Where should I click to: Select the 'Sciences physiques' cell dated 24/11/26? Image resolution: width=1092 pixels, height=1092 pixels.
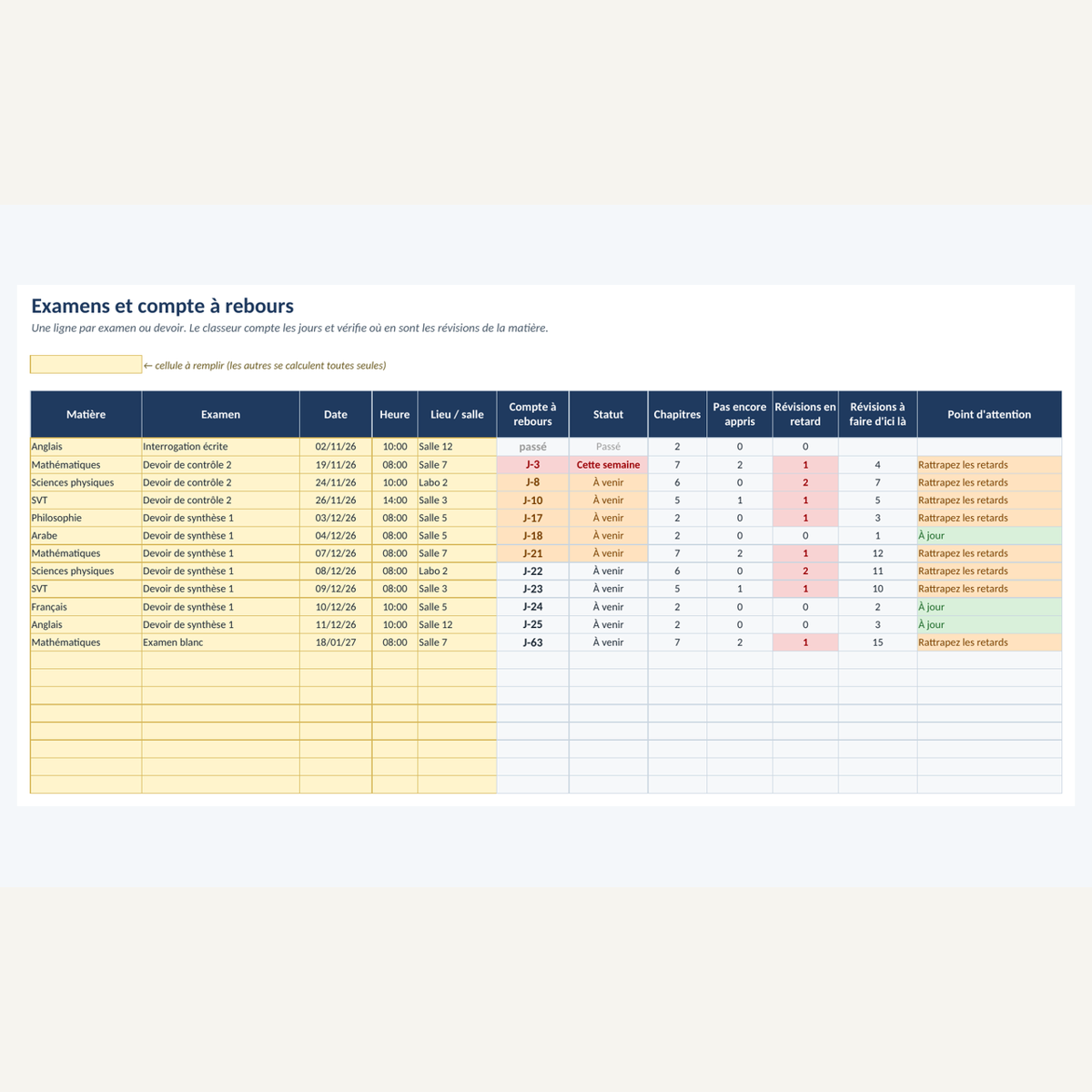[x=86, y=482]
